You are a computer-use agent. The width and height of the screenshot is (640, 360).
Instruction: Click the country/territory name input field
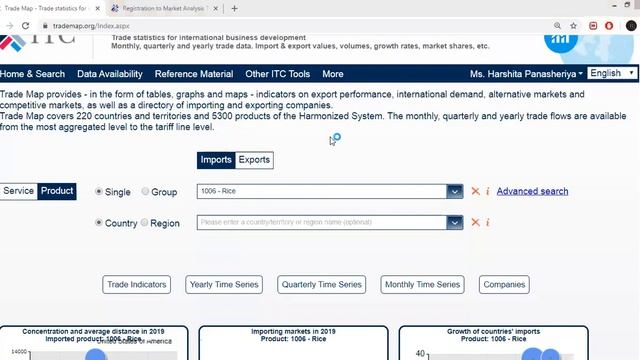[x=322, y=222]
